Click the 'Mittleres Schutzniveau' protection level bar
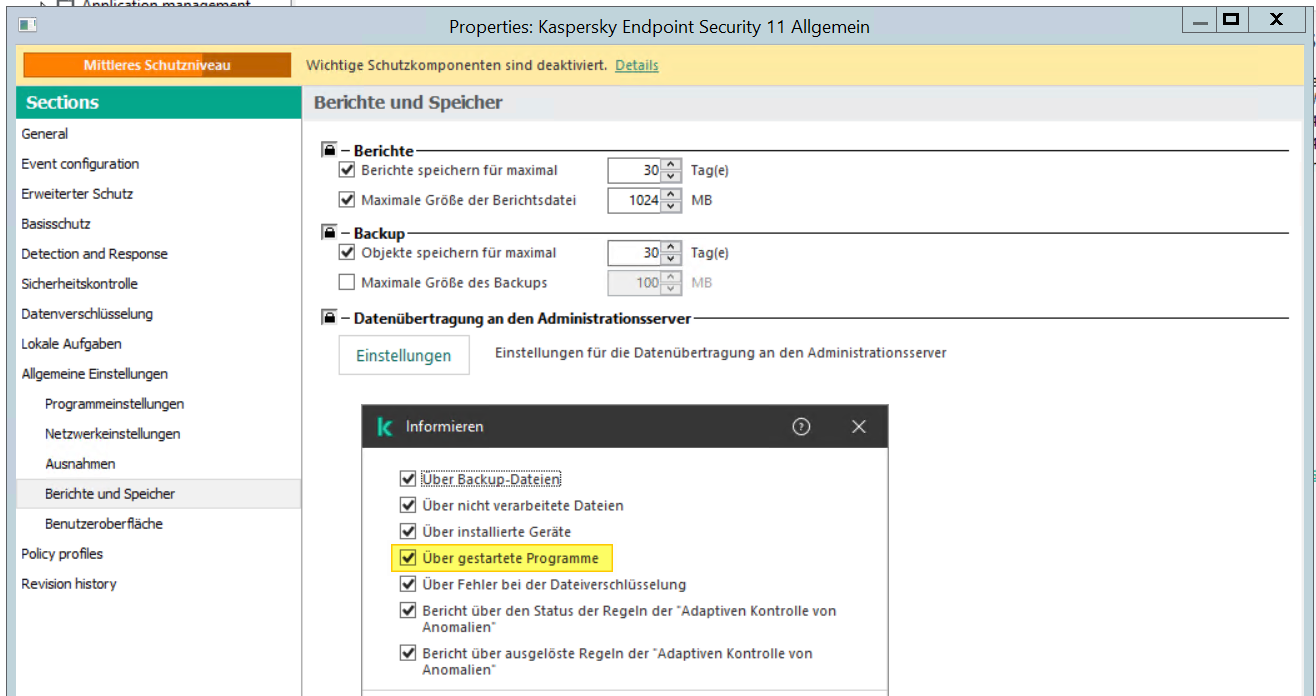 pos(157,66)
